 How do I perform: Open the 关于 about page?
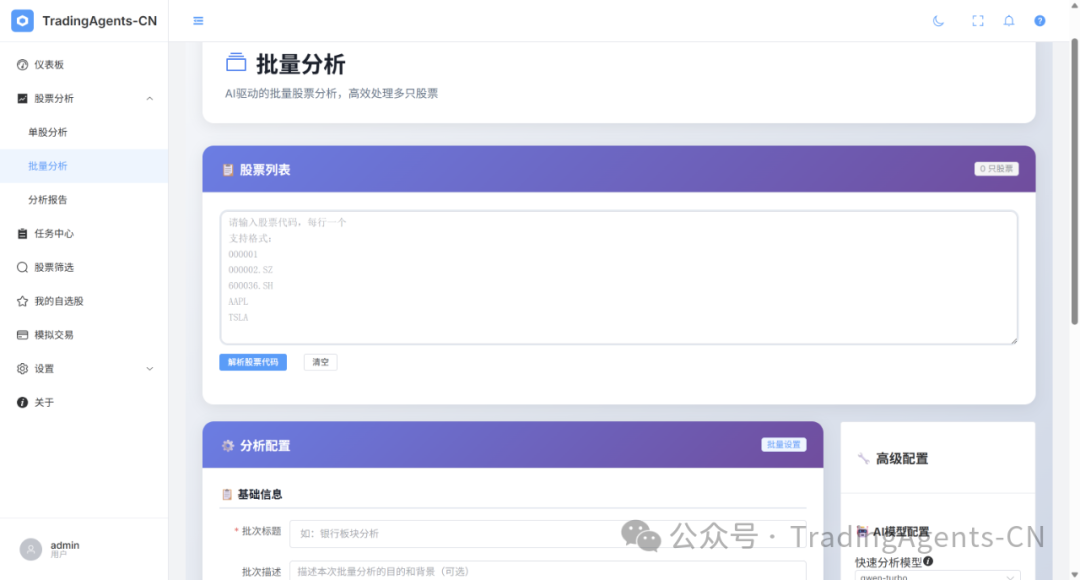coord(44,403)
